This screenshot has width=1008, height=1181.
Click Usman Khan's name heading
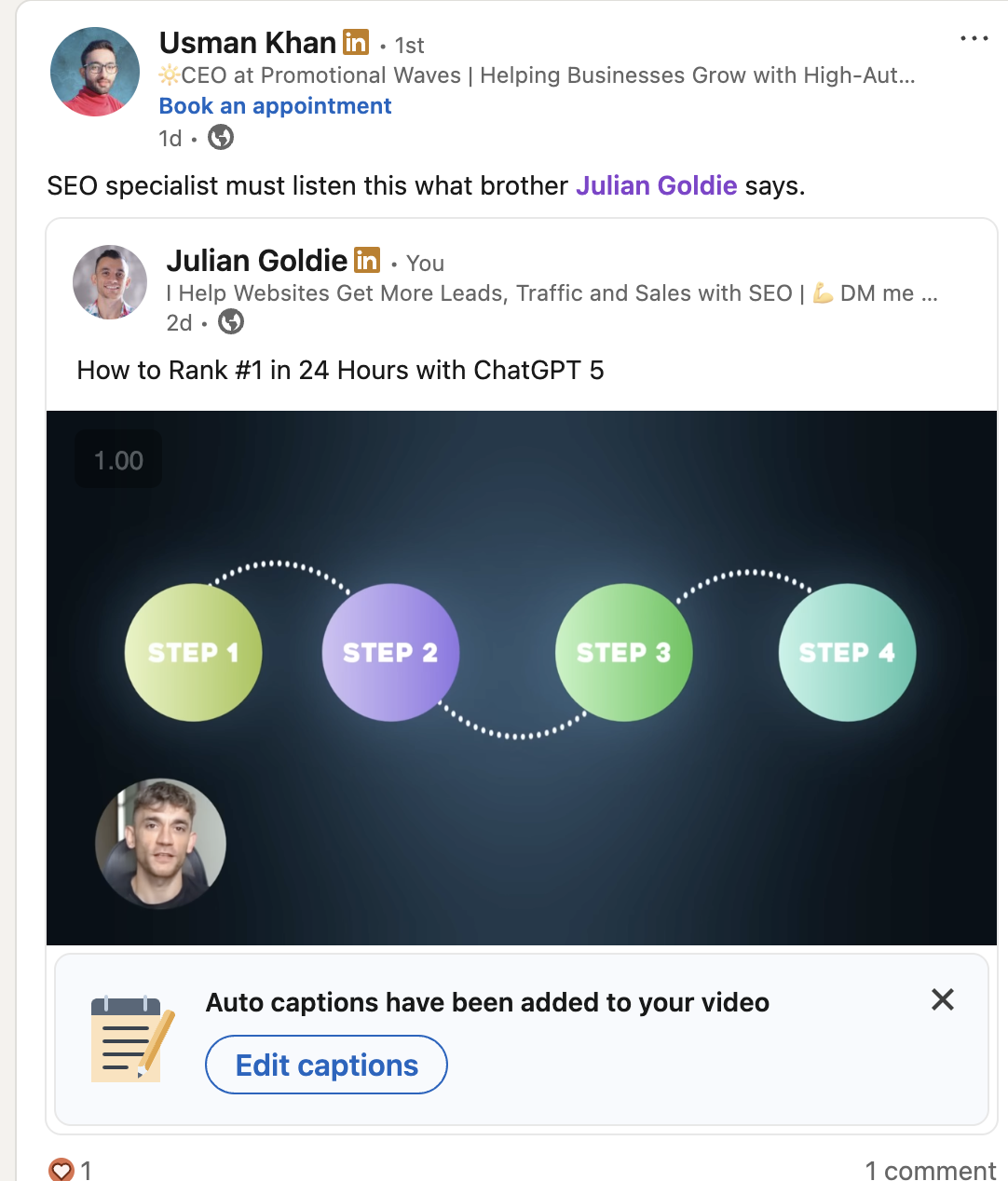248,43
